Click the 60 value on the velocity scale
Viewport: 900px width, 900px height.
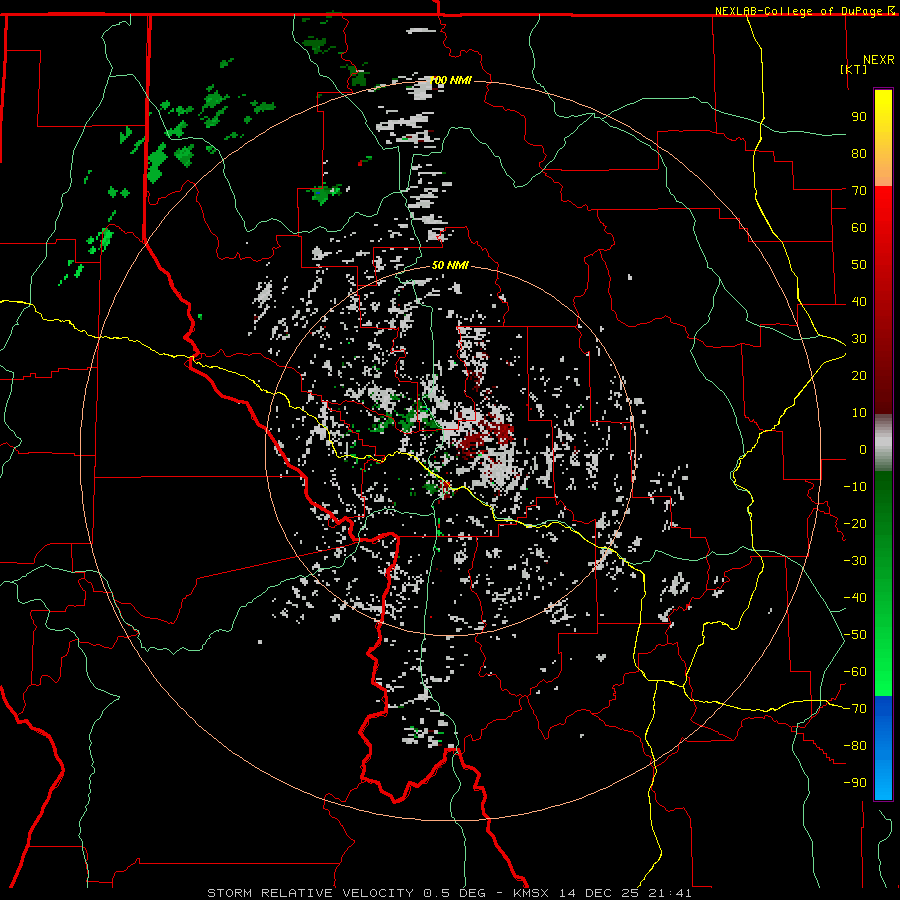[x=859, y=228]
